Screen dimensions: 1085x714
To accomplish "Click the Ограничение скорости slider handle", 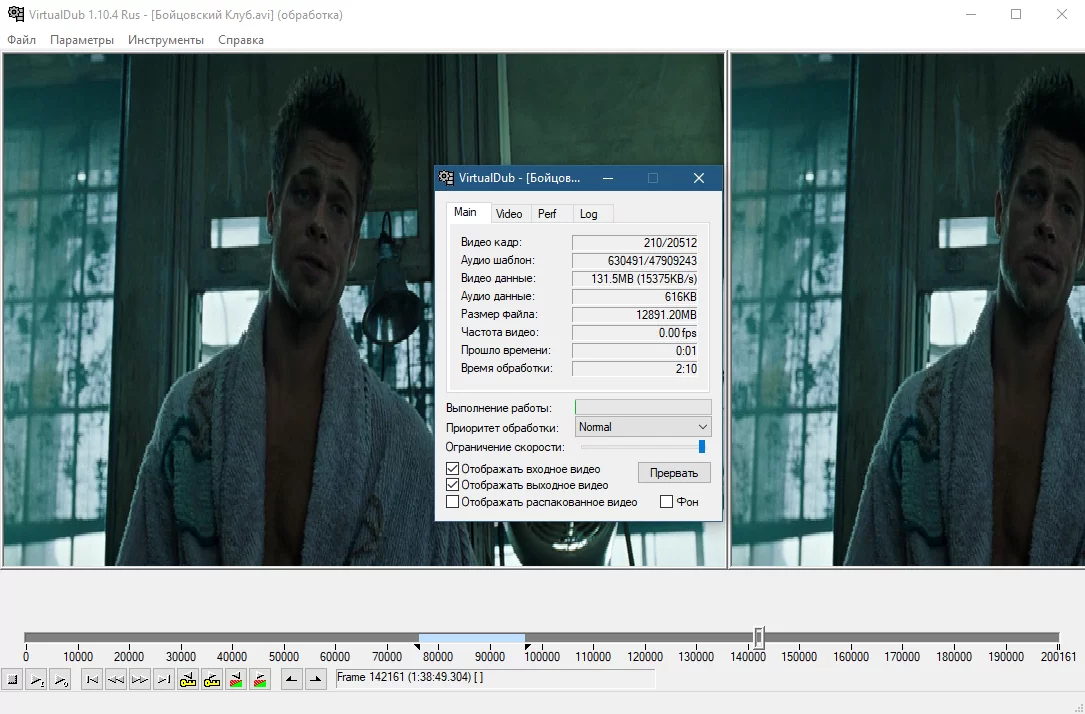I will (702, 447).
